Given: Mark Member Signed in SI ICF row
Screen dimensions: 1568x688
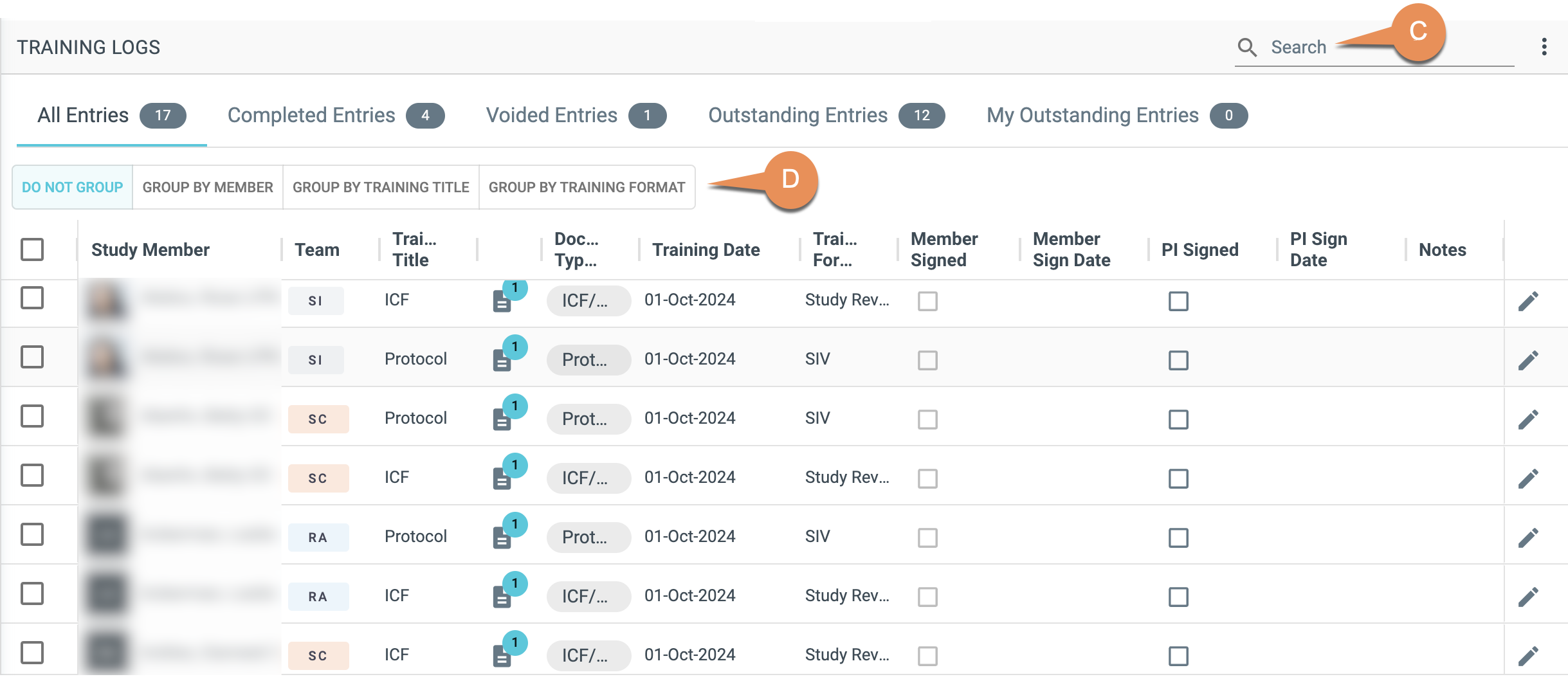Looking at the screenshot, I should [x=927, y=301].
